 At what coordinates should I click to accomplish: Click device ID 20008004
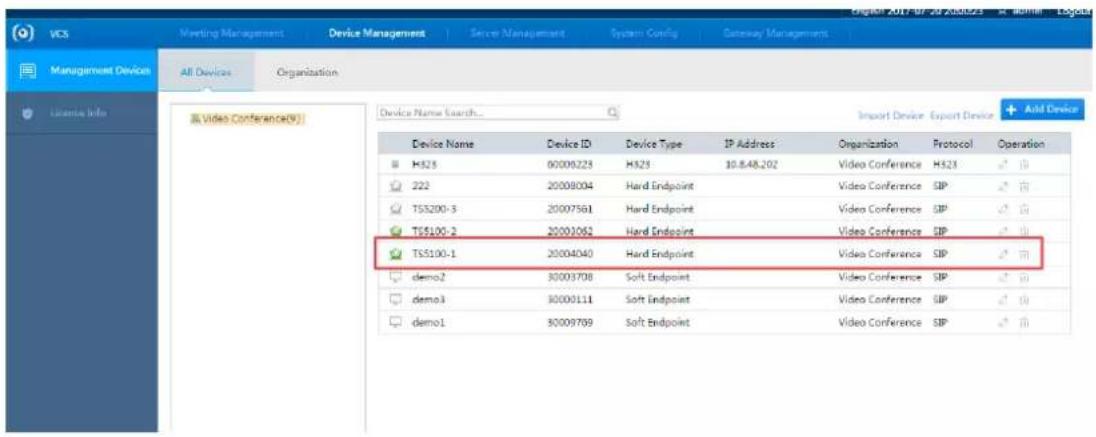[x=570, y=187]
